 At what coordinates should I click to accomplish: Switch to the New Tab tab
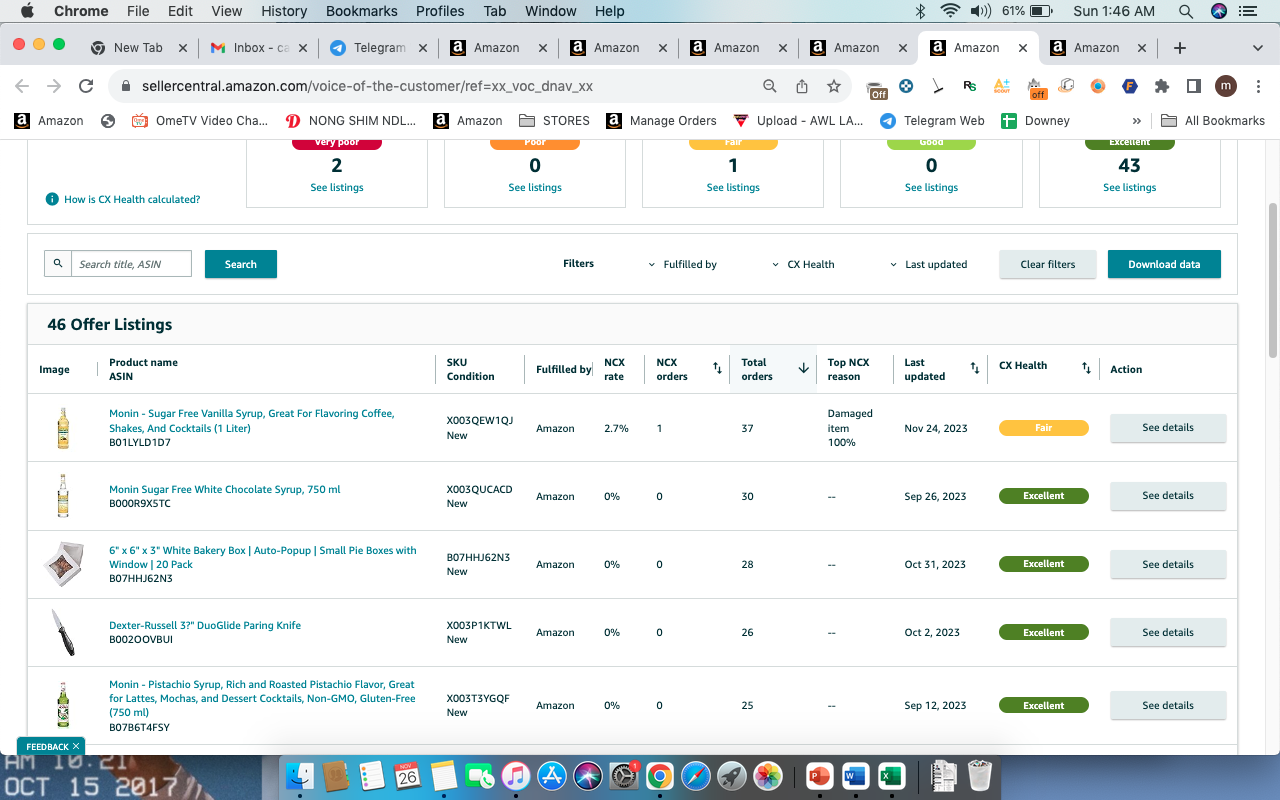[140, 47]
